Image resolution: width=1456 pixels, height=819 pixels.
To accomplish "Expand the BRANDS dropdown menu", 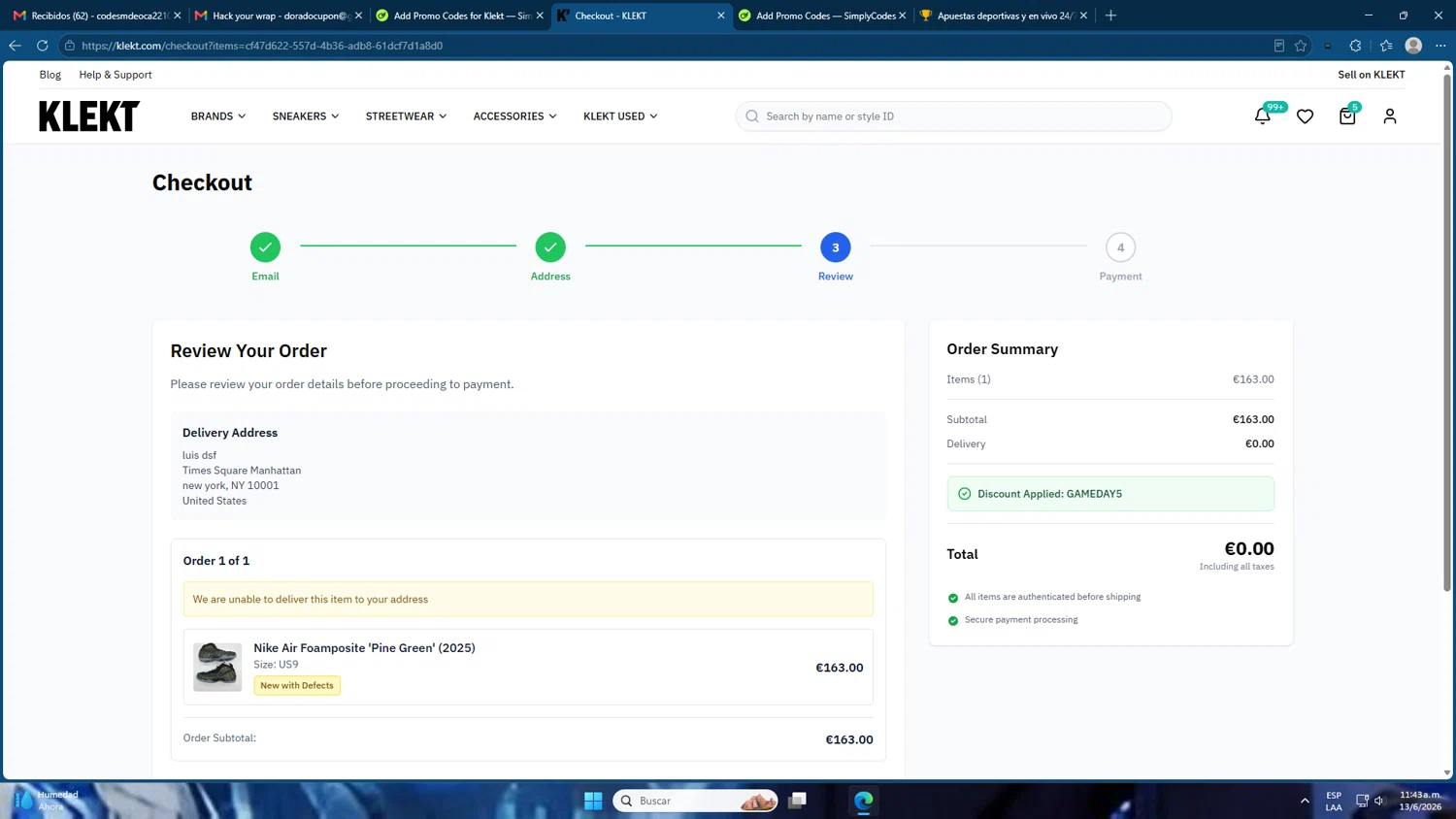I will coord(218,116).
